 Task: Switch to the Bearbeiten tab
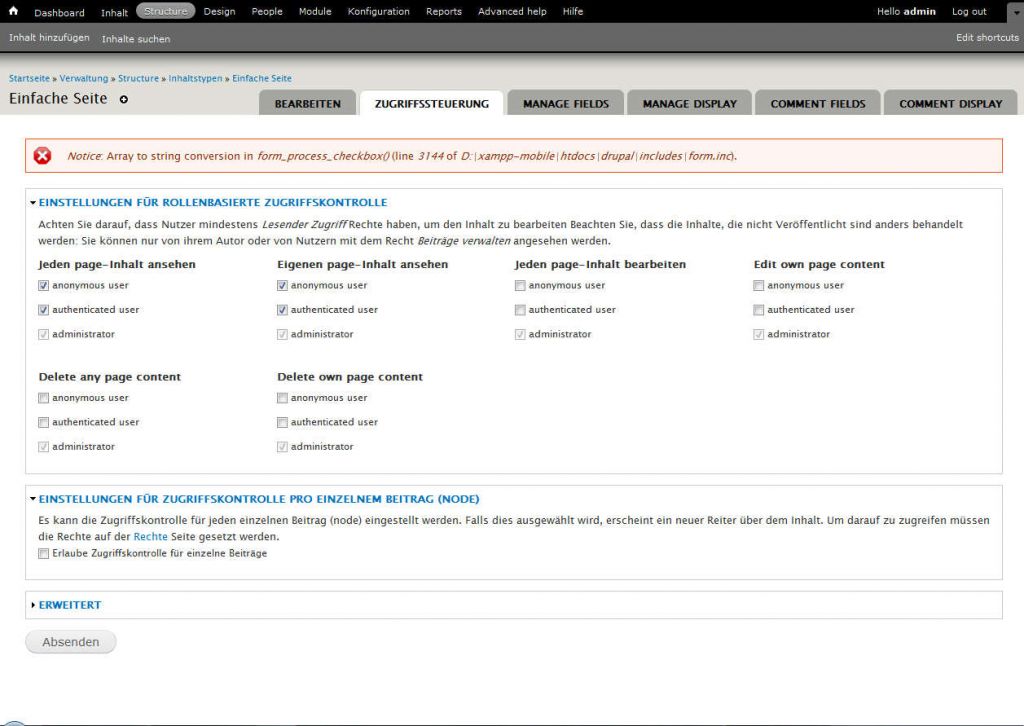click(307, 103)
